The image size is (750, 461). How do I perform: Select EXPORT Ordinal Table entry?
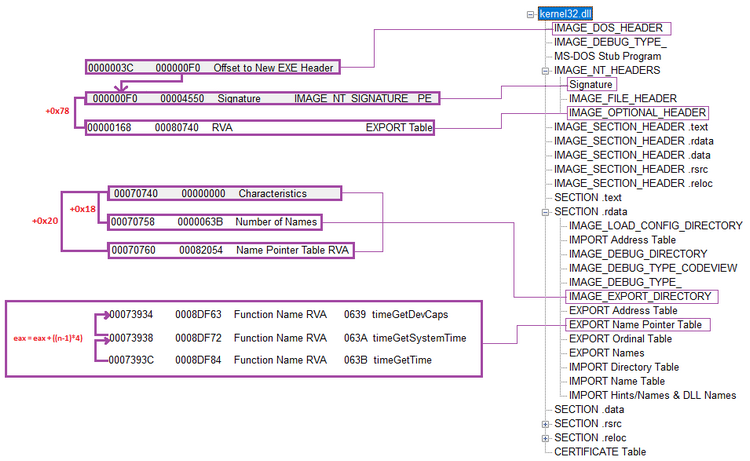(x=620, y=339)
